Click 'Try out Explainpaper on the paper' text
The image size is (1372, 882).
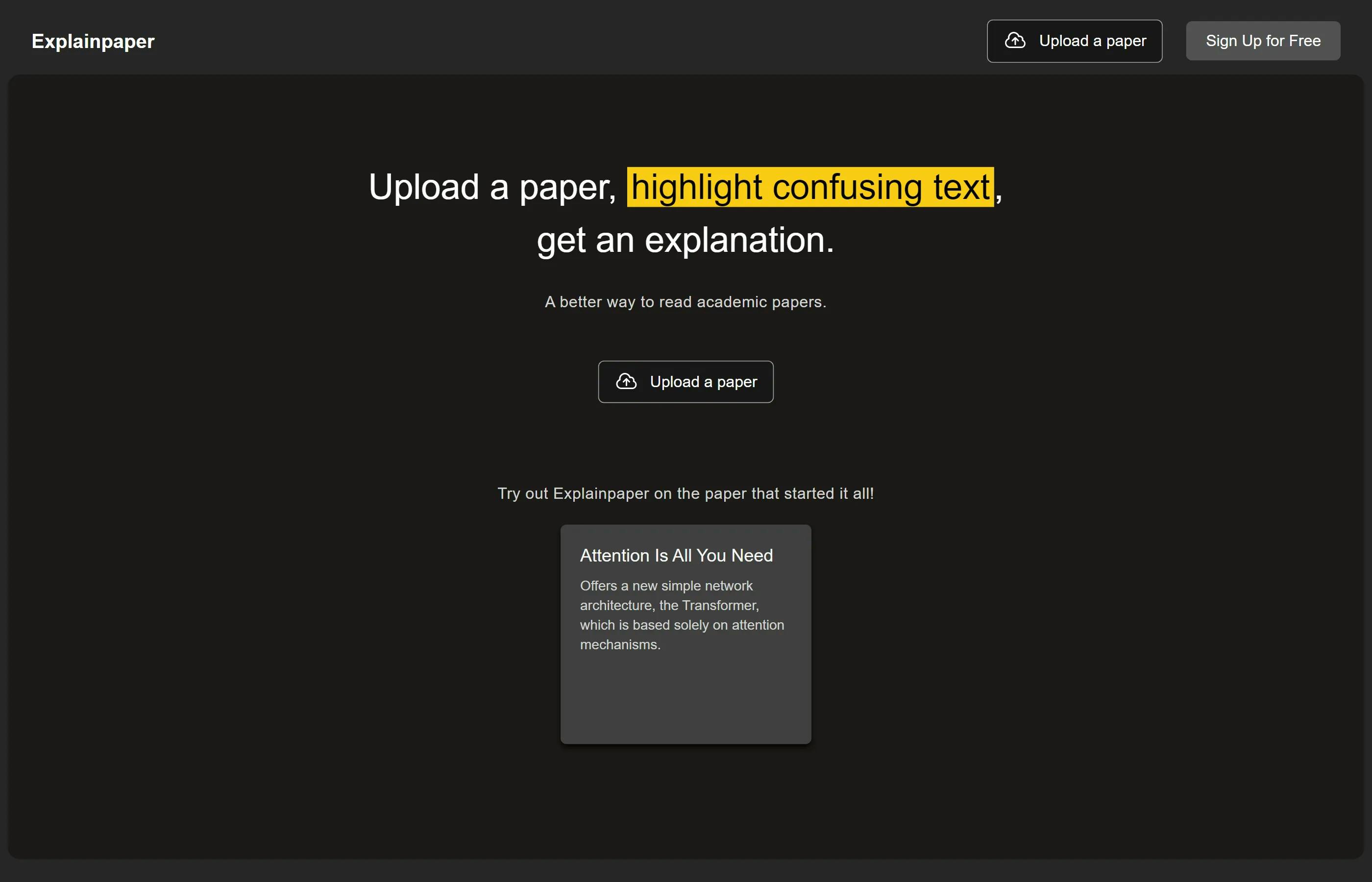tap(622, 493)
